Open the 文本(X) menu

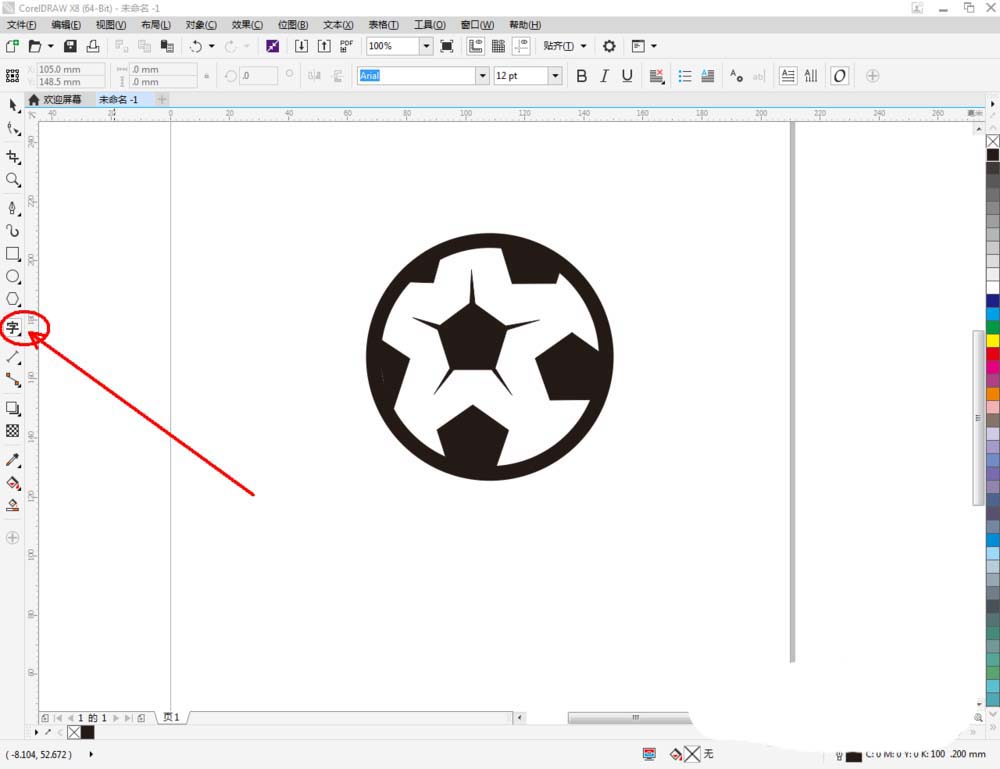pos(338,25)
